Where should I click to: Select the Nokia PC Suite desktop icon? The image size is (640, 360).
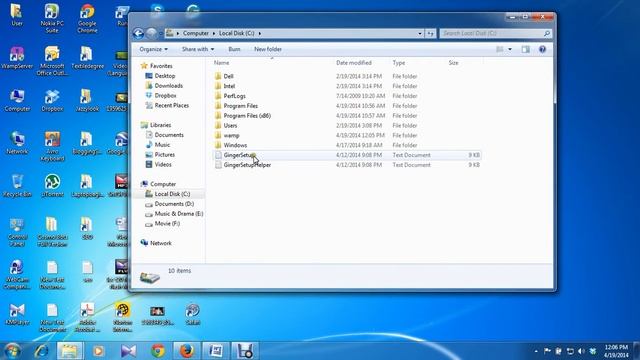52,18
